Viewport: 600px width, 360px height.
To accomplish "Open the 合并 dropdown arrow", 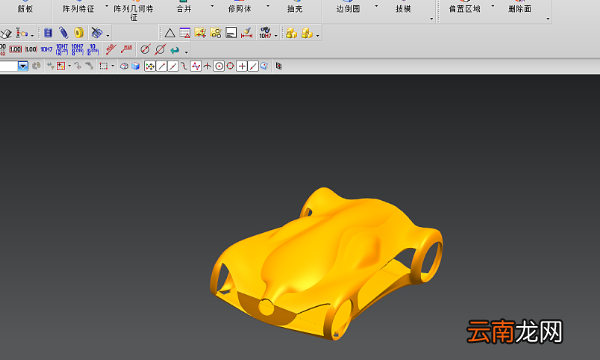I will click(212, 6).
